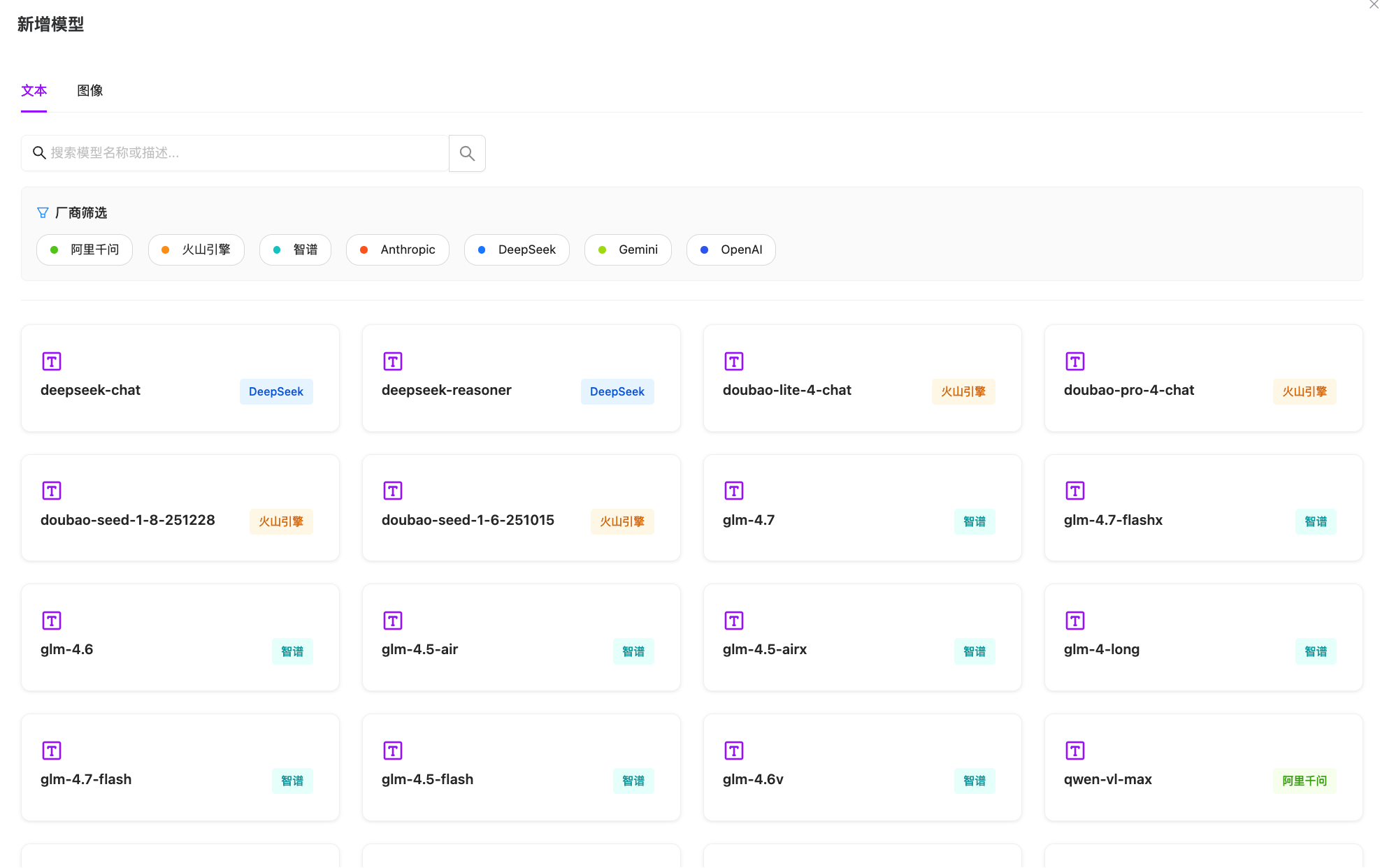This screenshot has width=1380, height=868.
Task: Click the text icon on doubao-seed-1-8-251228 card
Action: pos(52,491)
